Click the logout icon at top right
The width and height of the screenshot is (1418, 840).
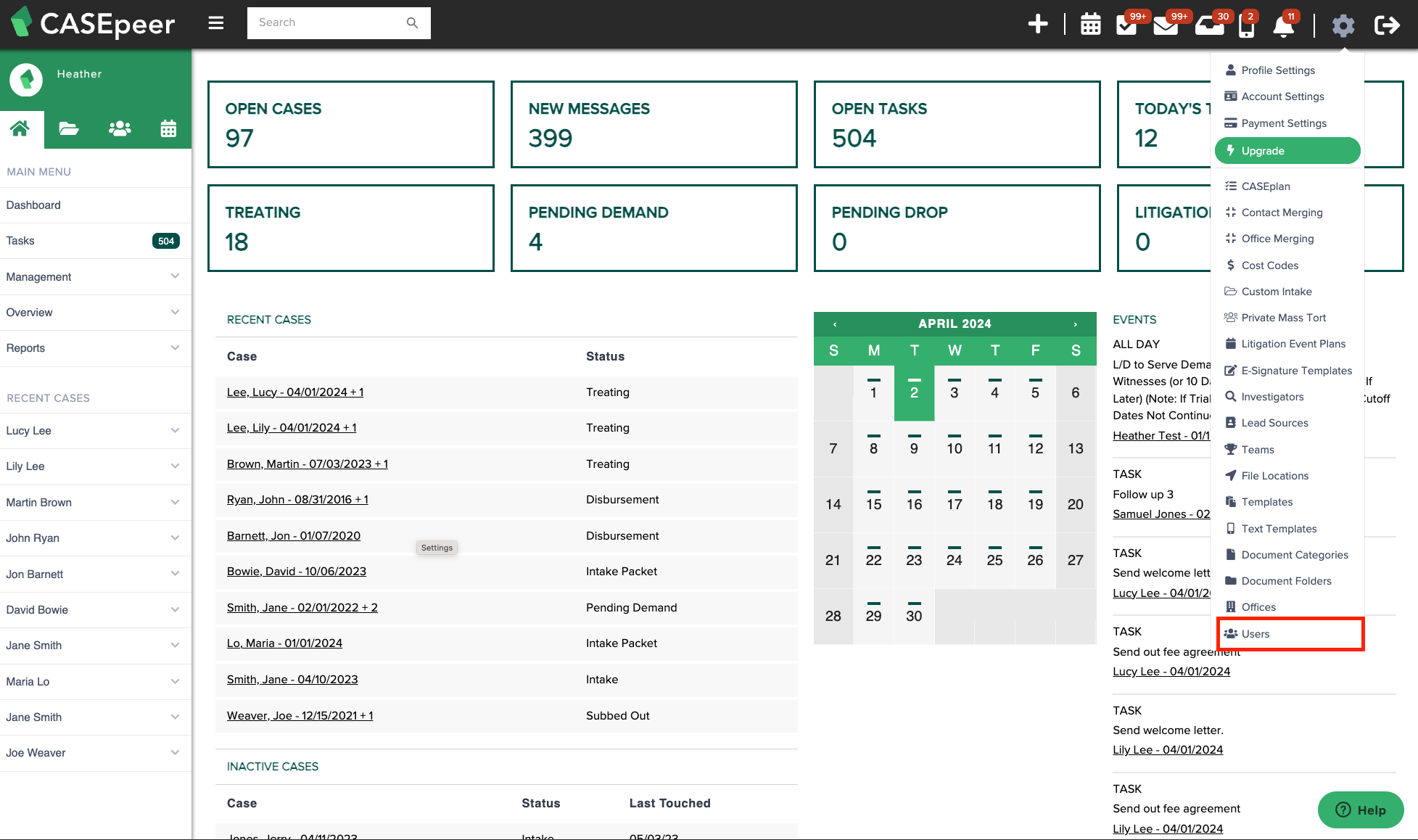(x=1388, y=25)
